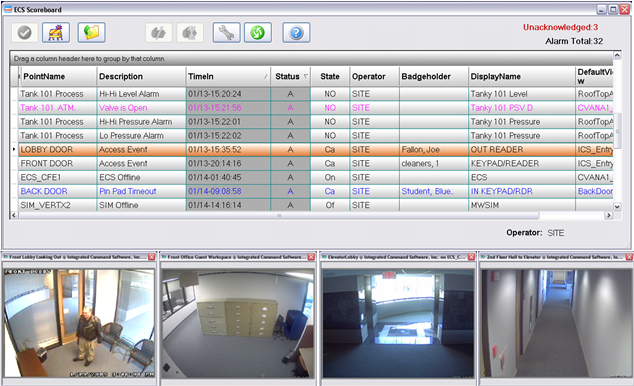Viewport: 634px width, 386px height.
Task: Click the wrench settings toolbar icon
Action: pos(226,33)
